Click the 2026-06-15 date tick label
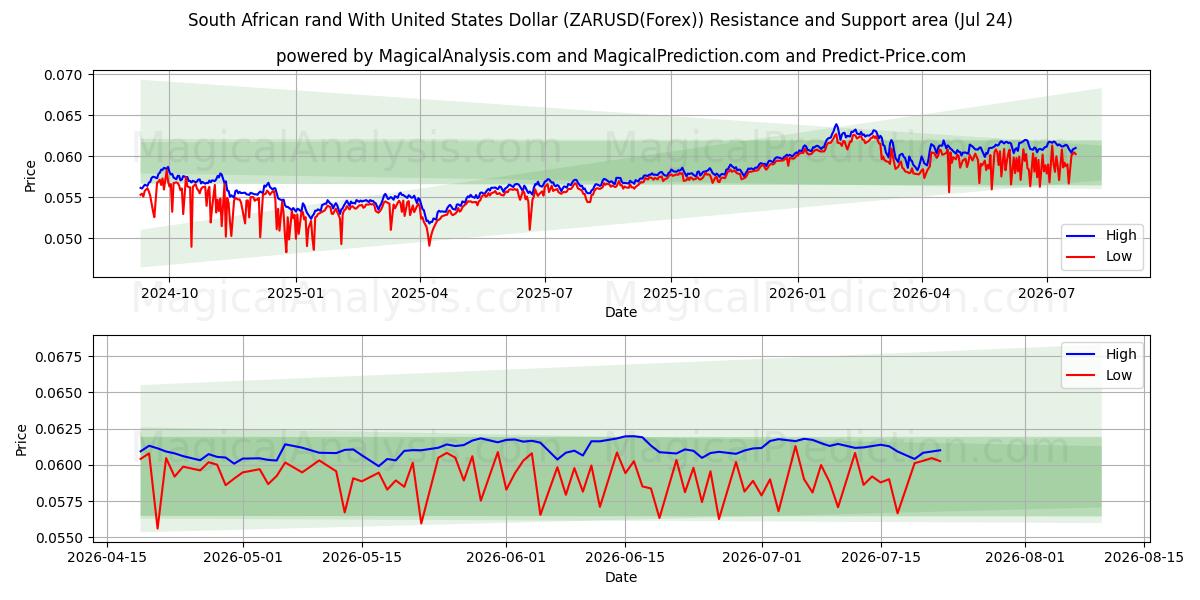This screenshot has height=600, width=1200. tap(626, 558)
